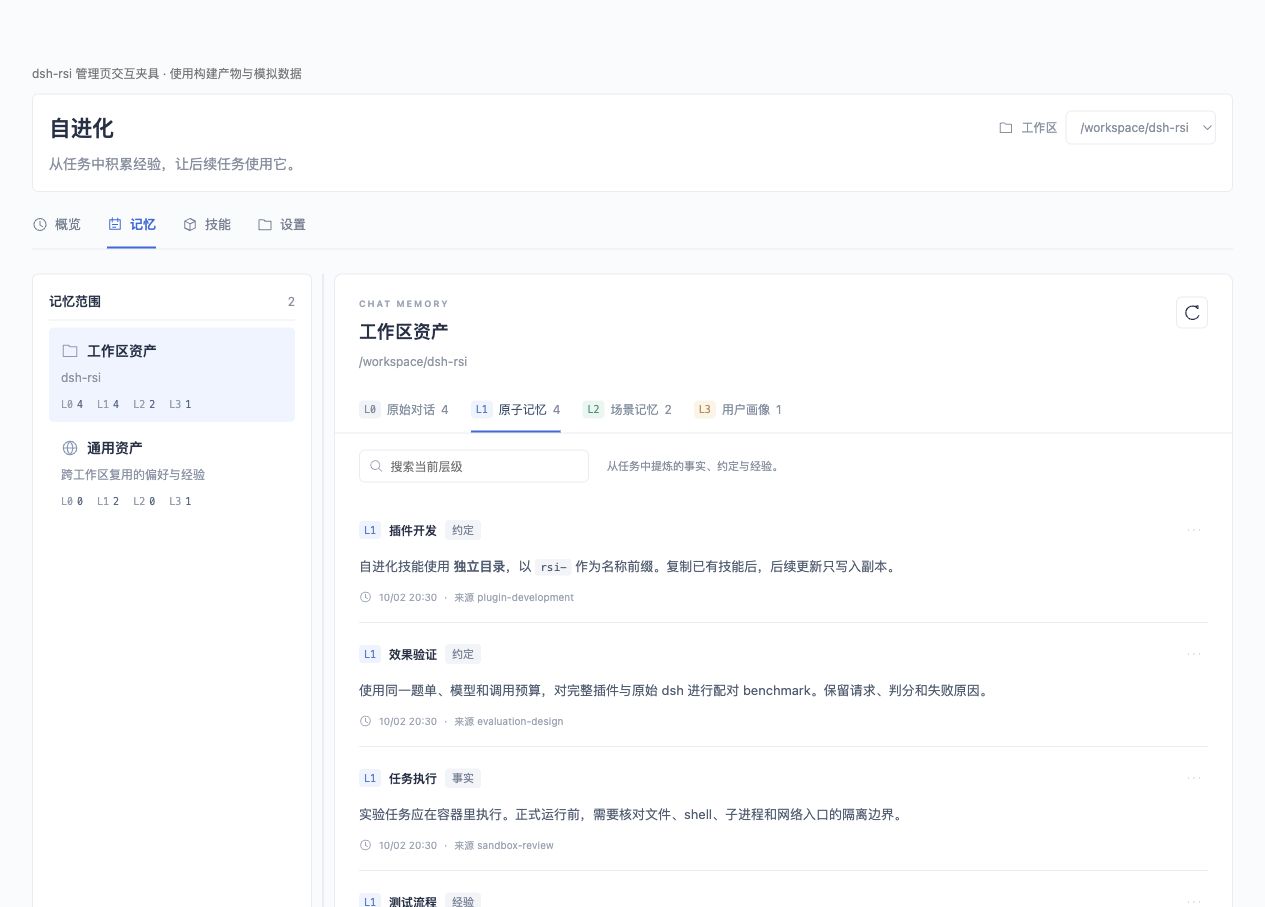Click the folder icon on 设置 tab
The width and height of the screenshot is (1265, 907).
tap(265, 224)
